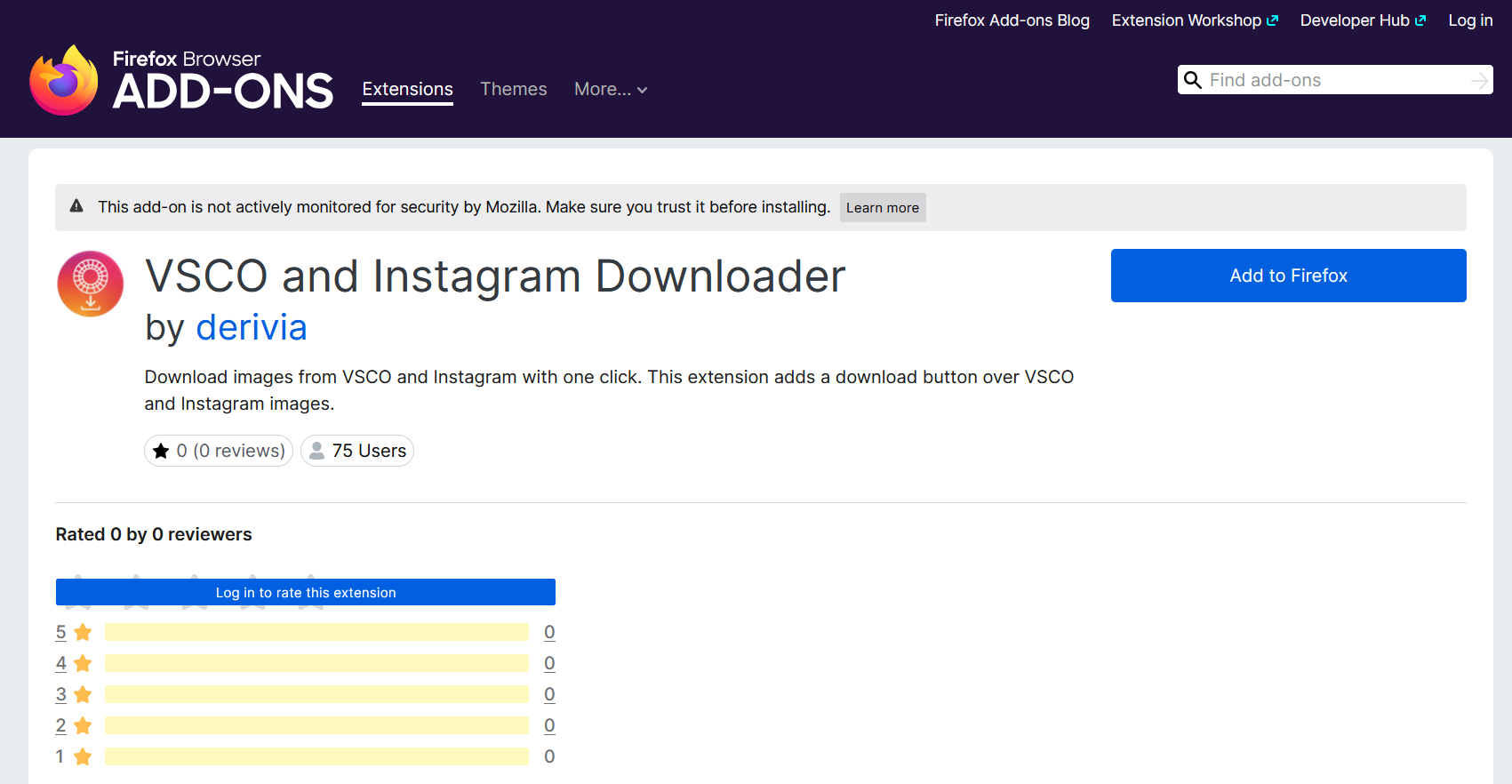Click the Extension Workshop external link icon
This screenshot has height=784, width=1512.
pos(1272,20)
